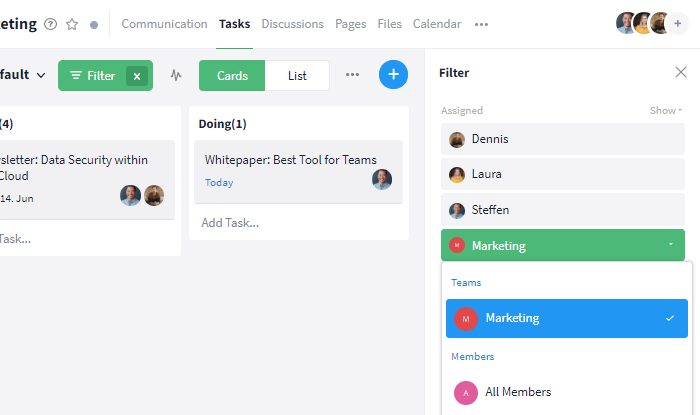Screen dimensions: 700x415
Task: Go to the Calendar tab
Action: 437,24
